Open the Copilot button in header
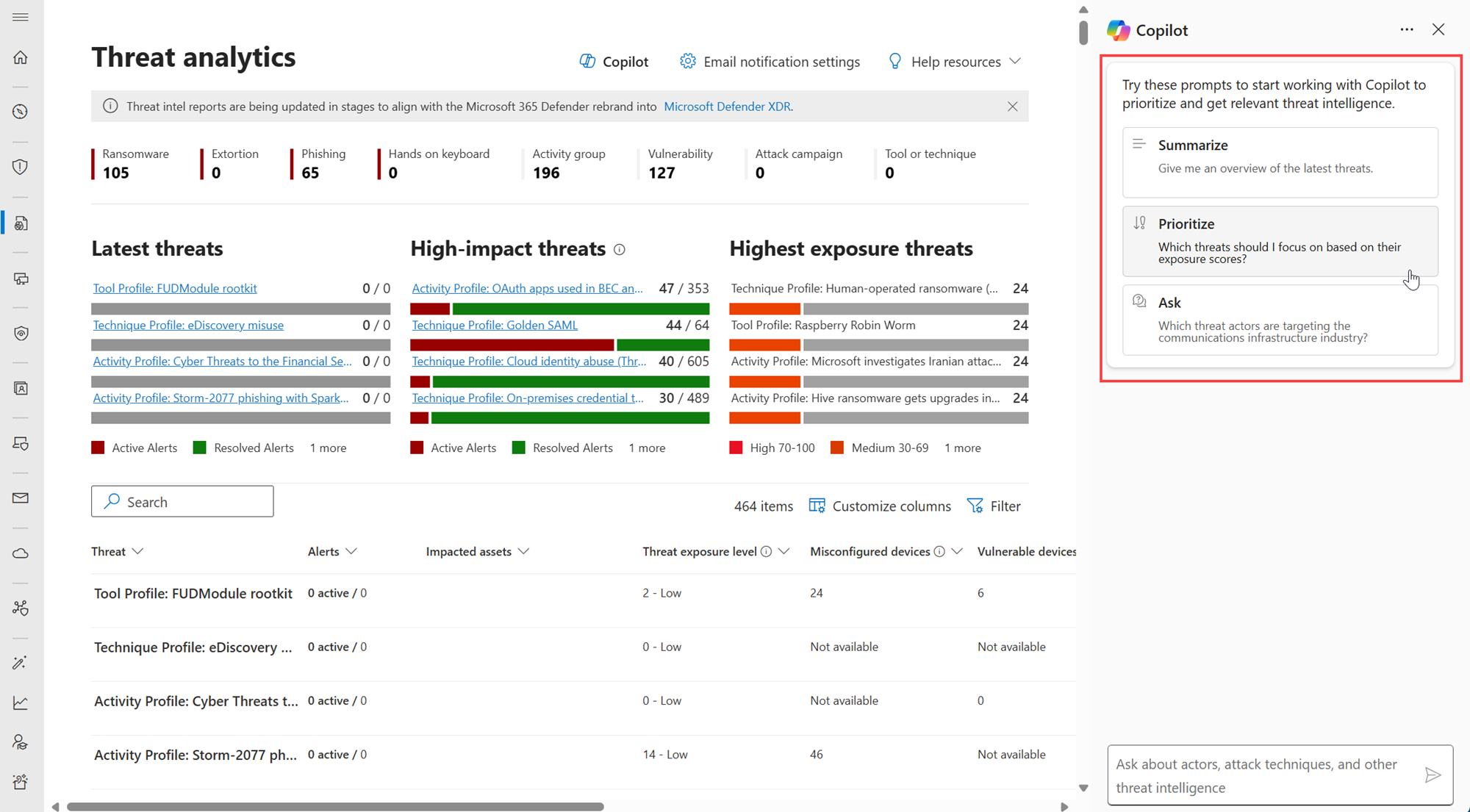The height and width of the screenshot is (812, 1470). (x=614, y=62)
